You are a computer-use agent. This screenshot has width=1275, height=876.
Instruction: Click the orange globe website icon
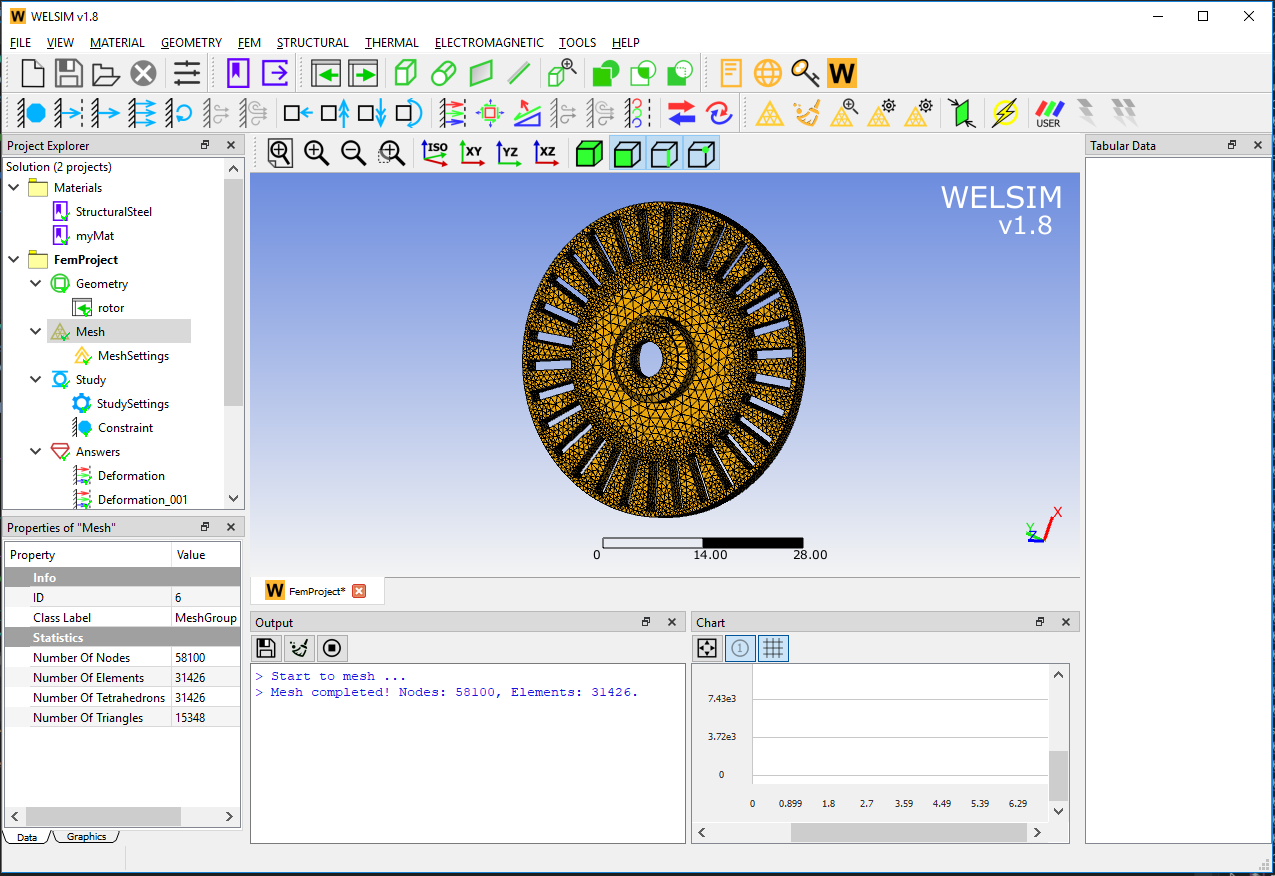pos(768,73)
